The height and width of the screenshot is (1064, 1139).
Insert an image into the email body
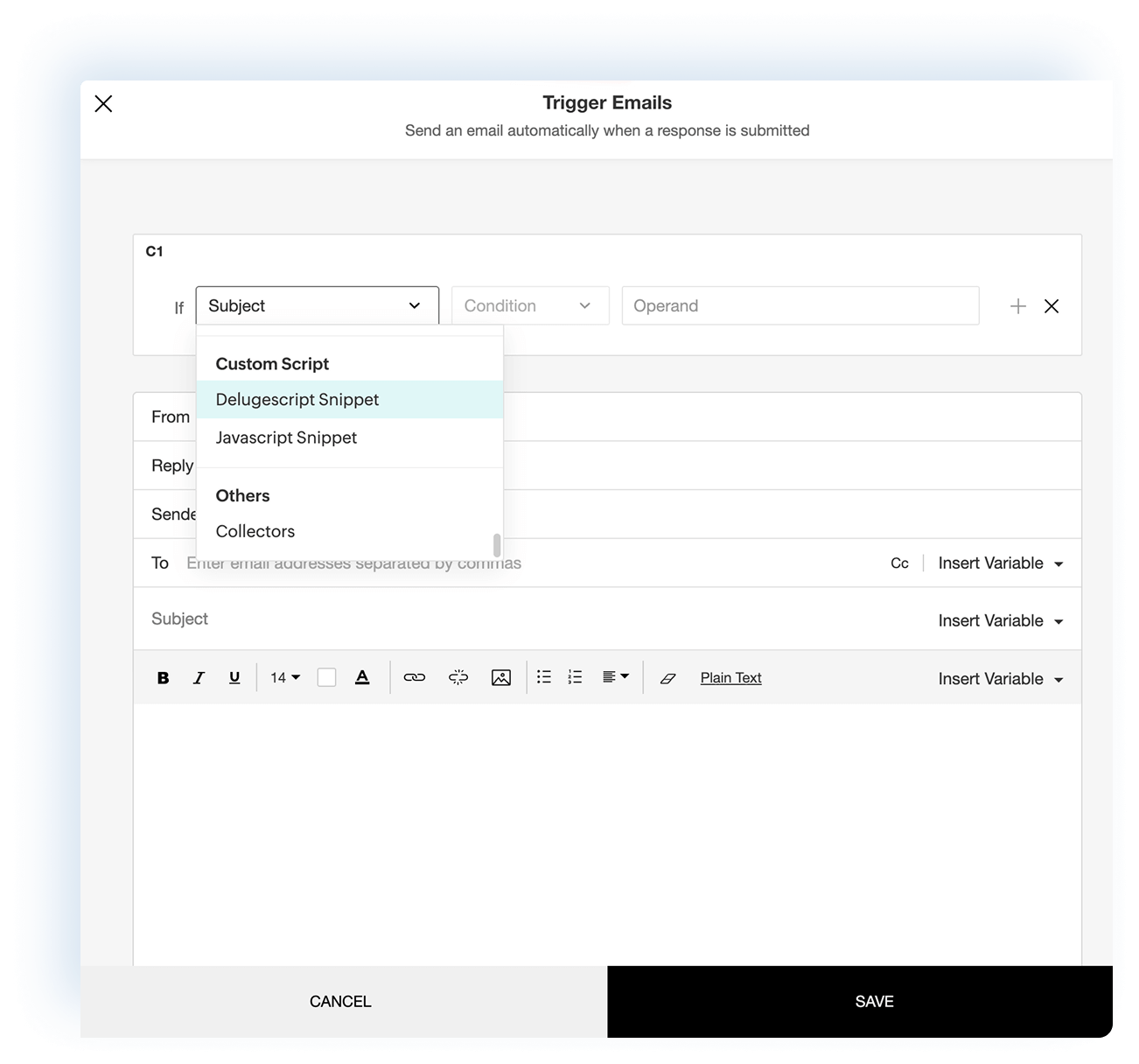click(x=500, y=676)
